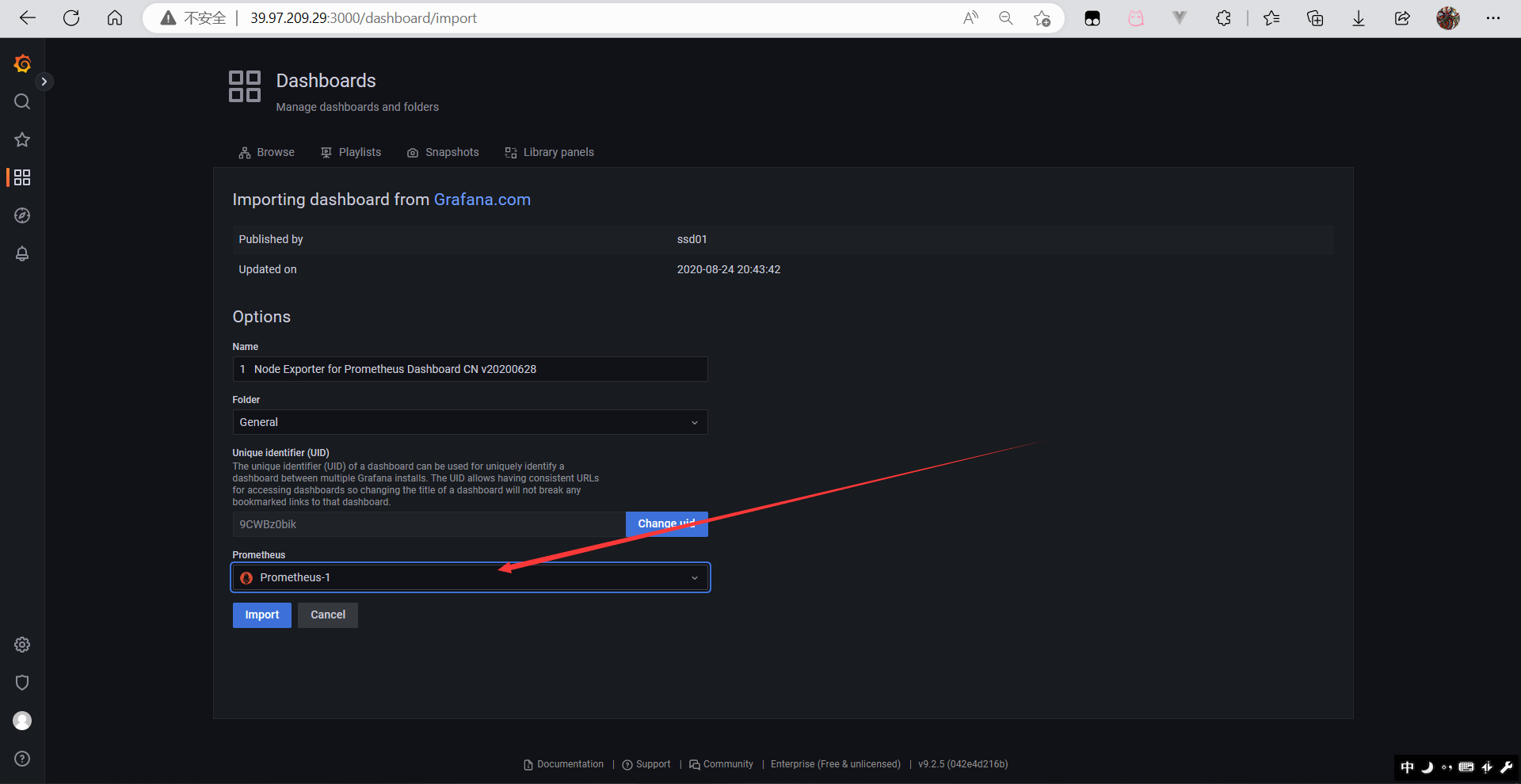Add page to favorites star-plus icon

(x=1042, y=18)
